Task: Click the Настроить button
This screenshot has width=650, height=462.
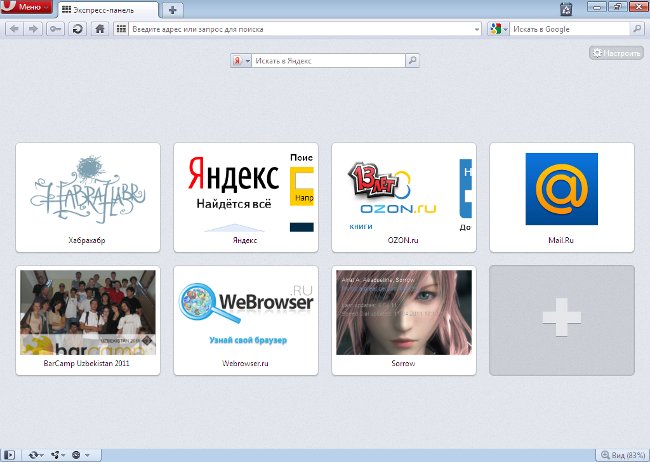Action: (616, 52)
